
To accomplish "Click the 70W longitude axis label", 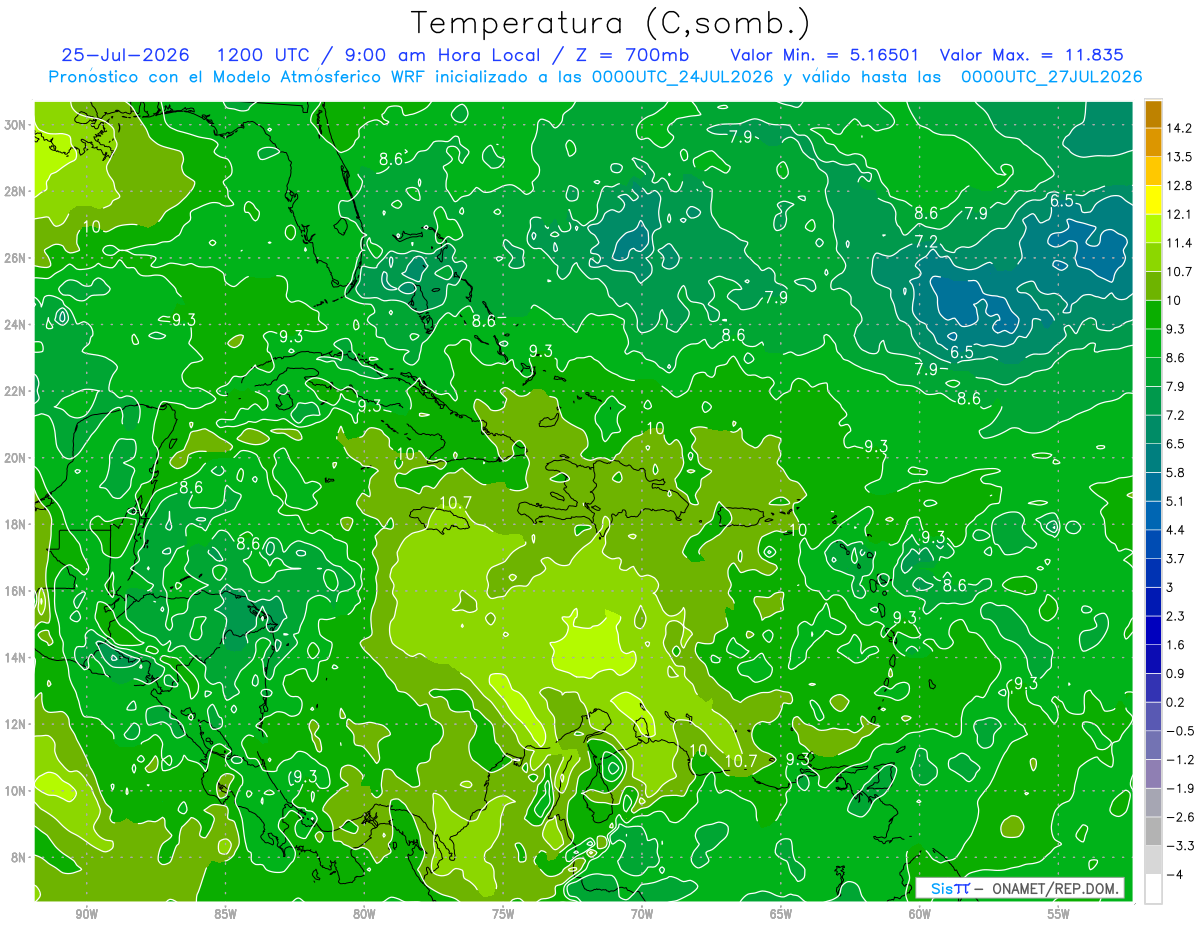I will [x=642, y=914].
